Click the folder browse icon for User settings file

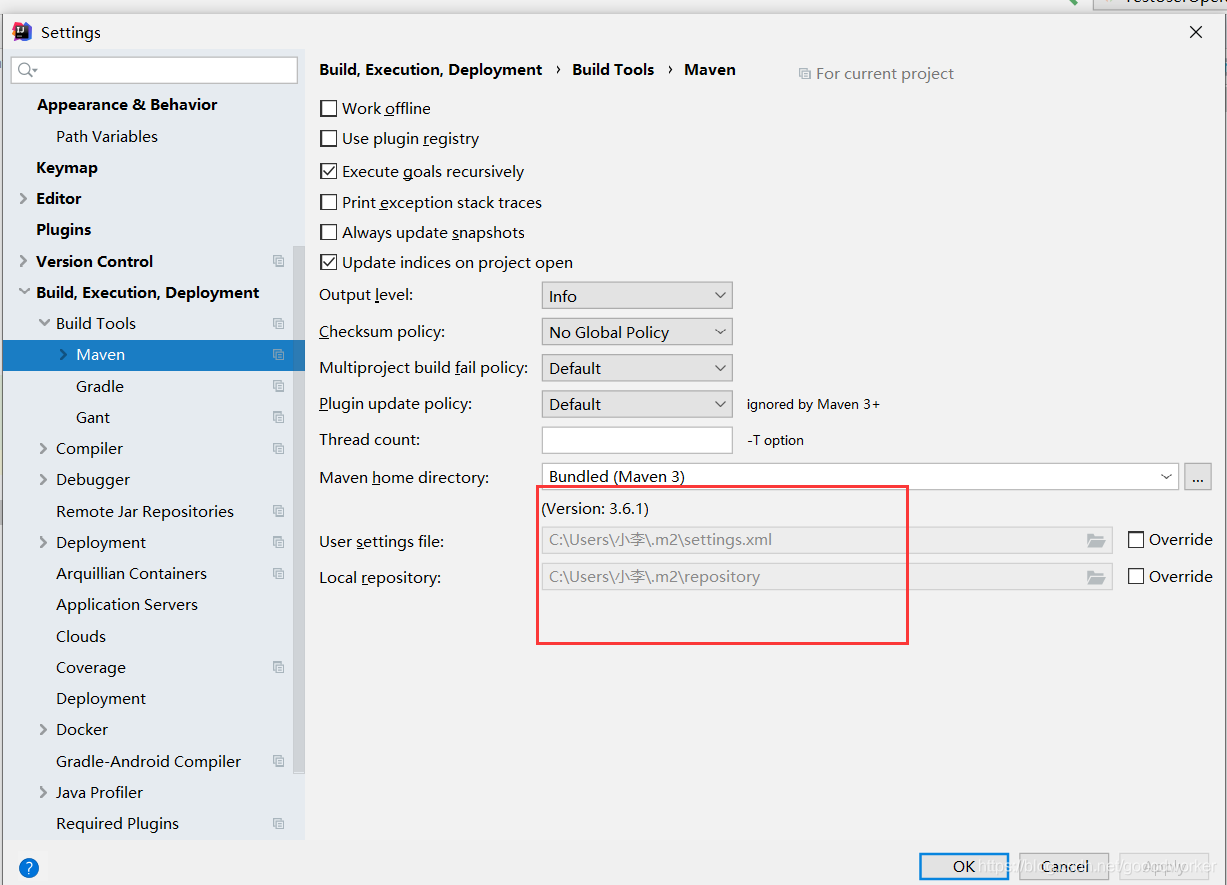[x=1097, y=541]
